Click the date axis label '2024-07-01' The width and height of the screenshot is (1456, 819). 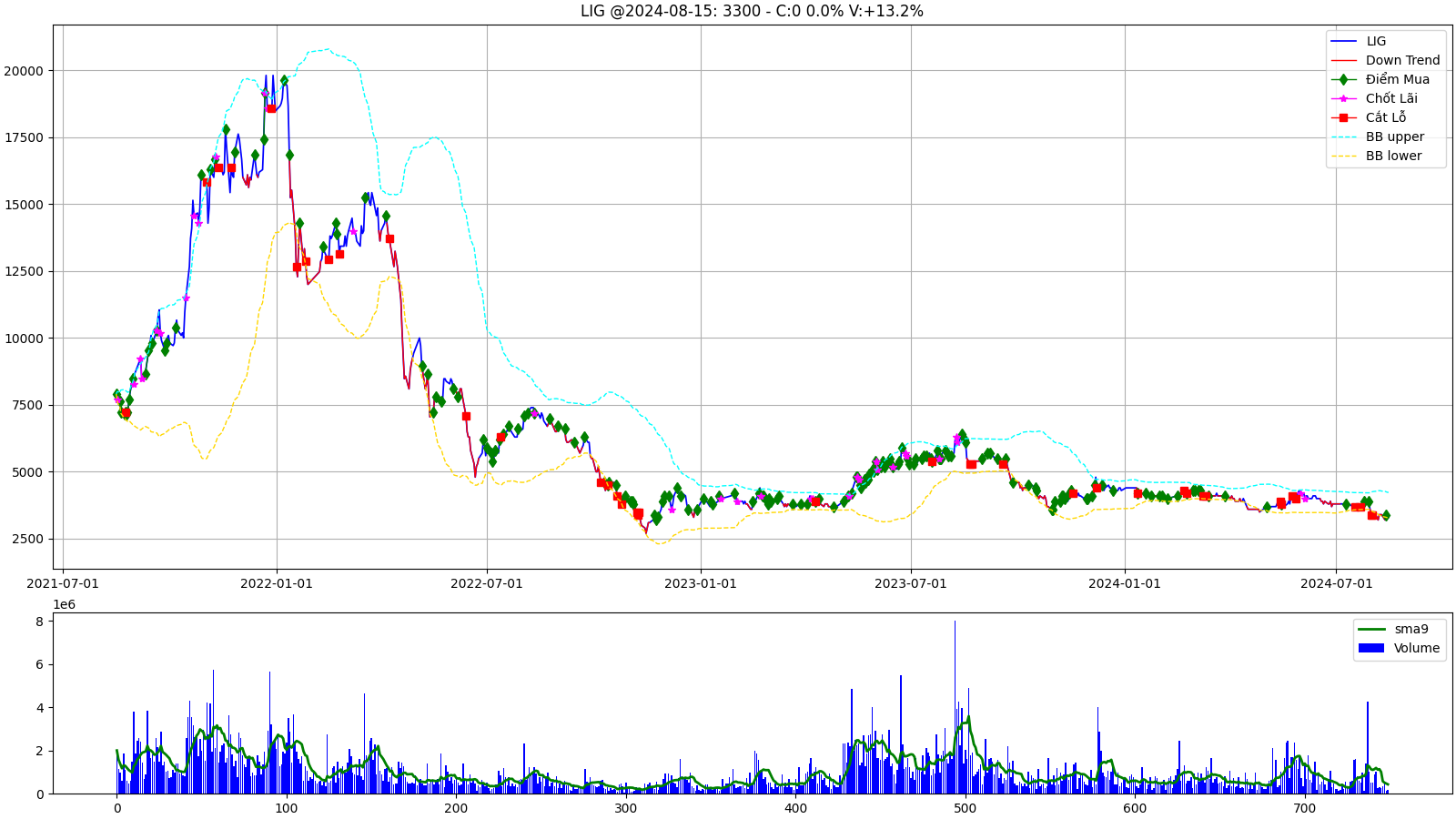[1336, 583]
